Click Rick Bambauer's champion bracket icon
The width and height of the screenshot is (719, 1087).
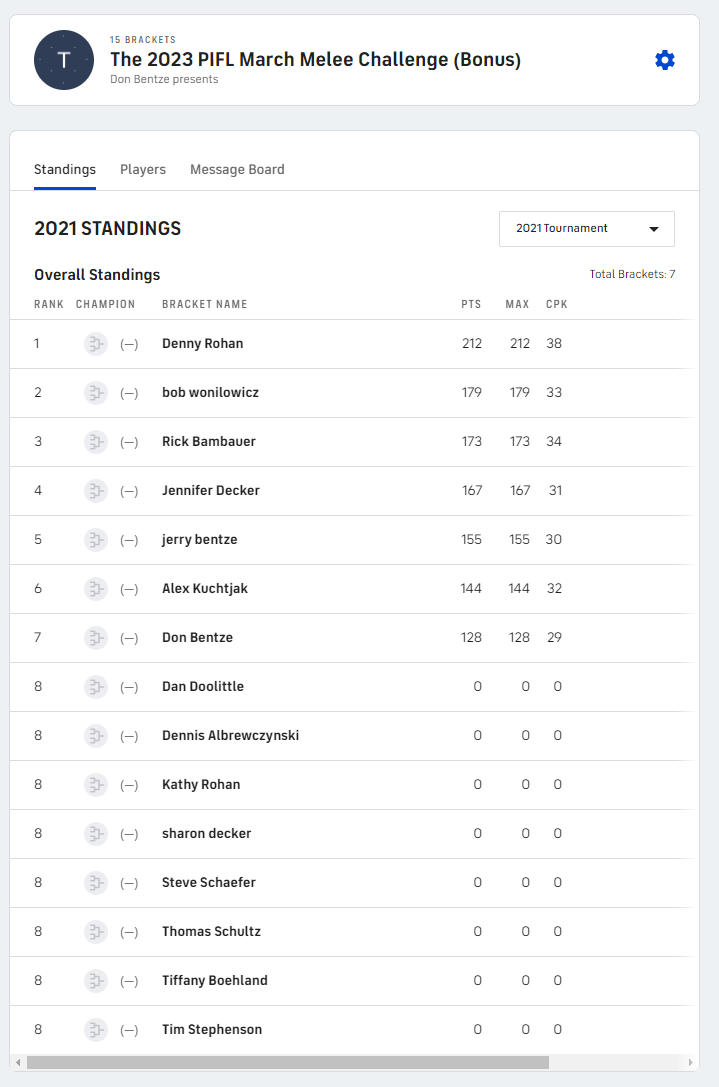(x=96, y=442)
